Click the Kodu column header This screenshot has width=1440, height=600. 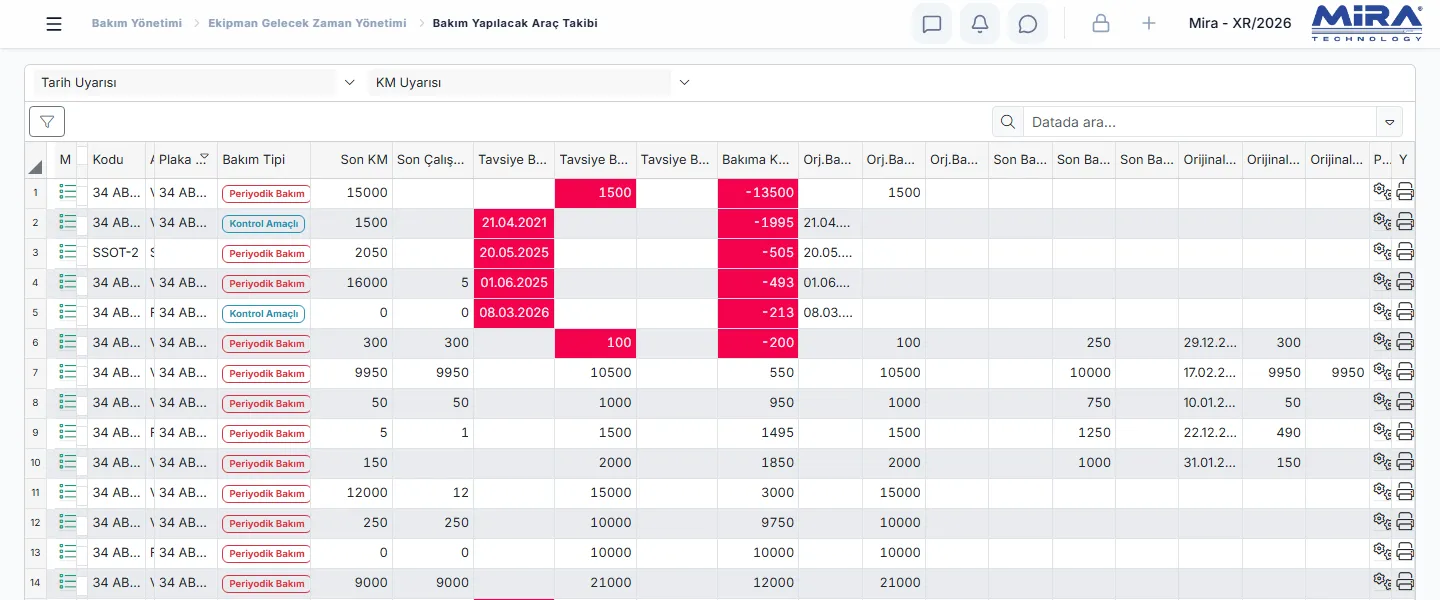click(x=118, y=160)
